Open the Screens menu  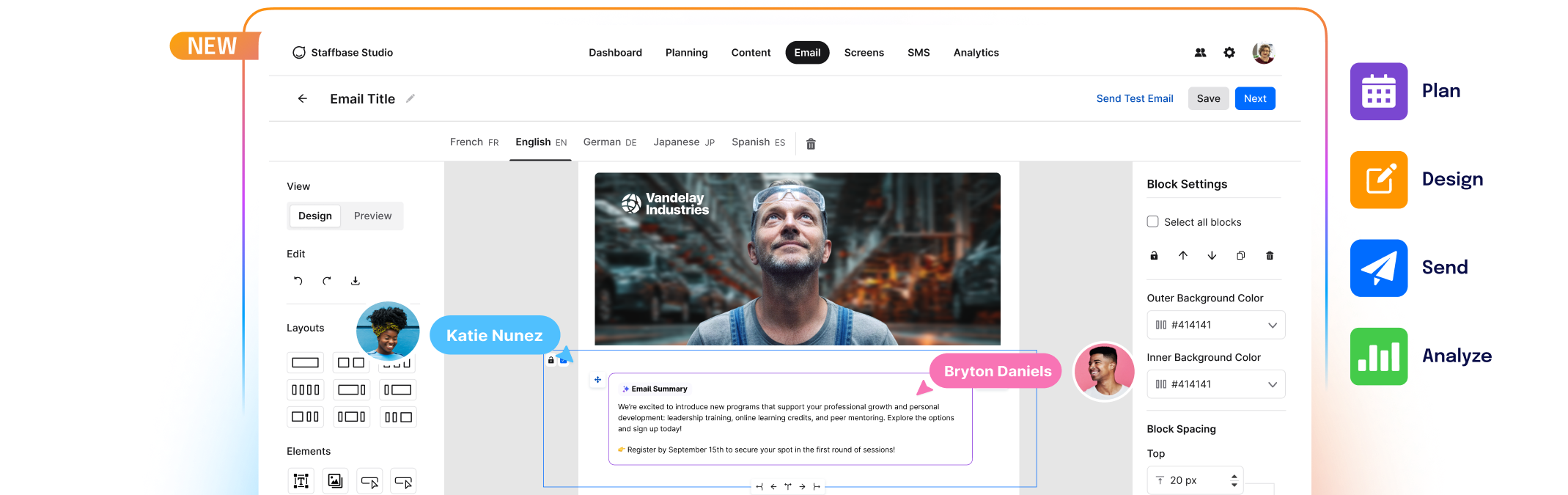click(x=864, y=53)
